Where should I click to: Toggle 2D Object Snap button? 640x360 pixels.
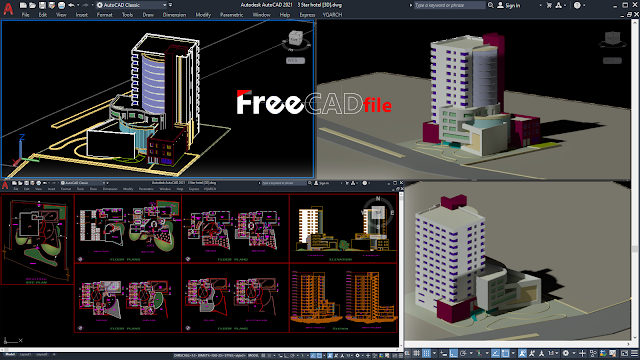click(505, 353)
